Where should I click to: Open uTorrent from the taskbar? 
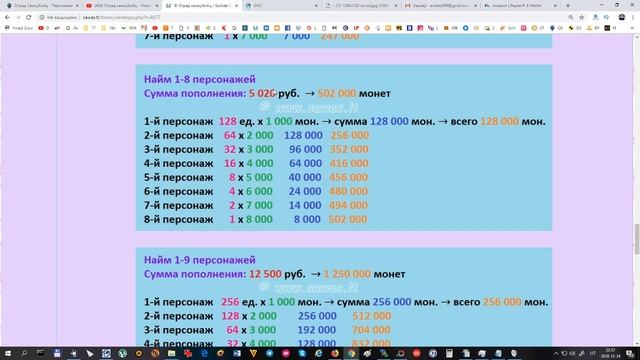click(x=122, y=353)
